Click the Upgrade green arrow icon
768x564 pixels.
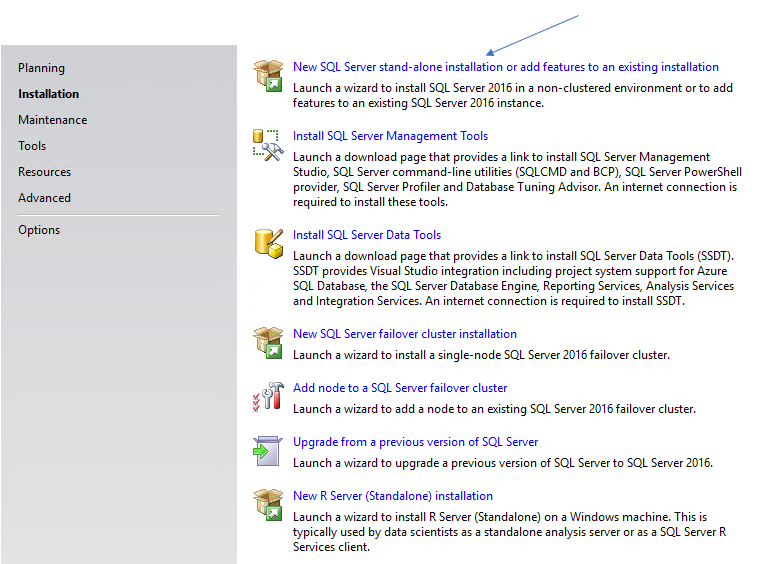coord(269,450)
